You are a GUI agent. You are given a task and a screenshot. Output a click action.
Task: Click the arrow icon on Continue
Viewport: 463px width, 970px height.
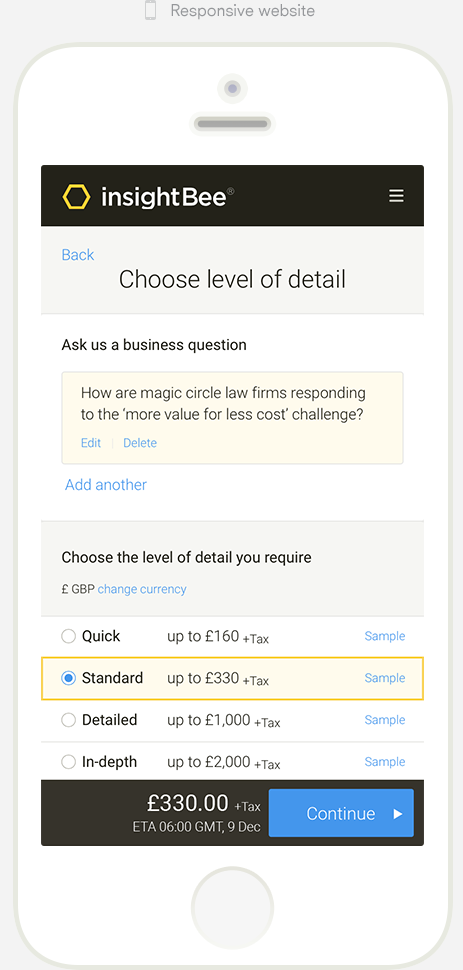(398, 813)
